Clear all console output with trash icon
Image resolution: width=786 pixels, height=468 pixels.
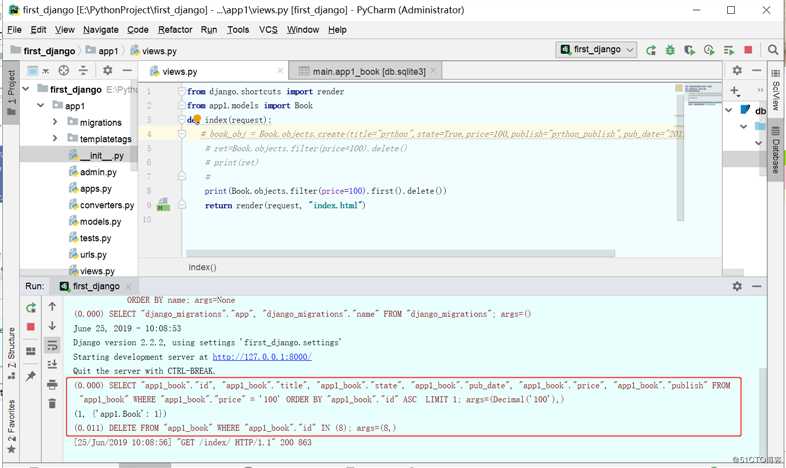(x=52, y=403)
